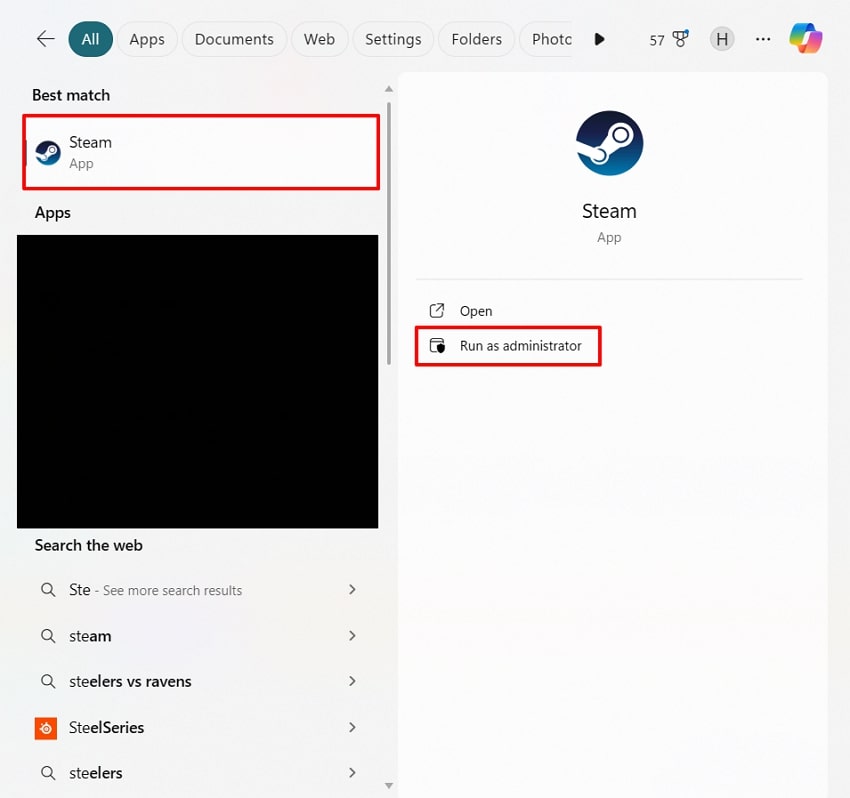Open the SteelSeries suggestion
850x798 pixels.
pyautogui.click(x=197, y=728)
